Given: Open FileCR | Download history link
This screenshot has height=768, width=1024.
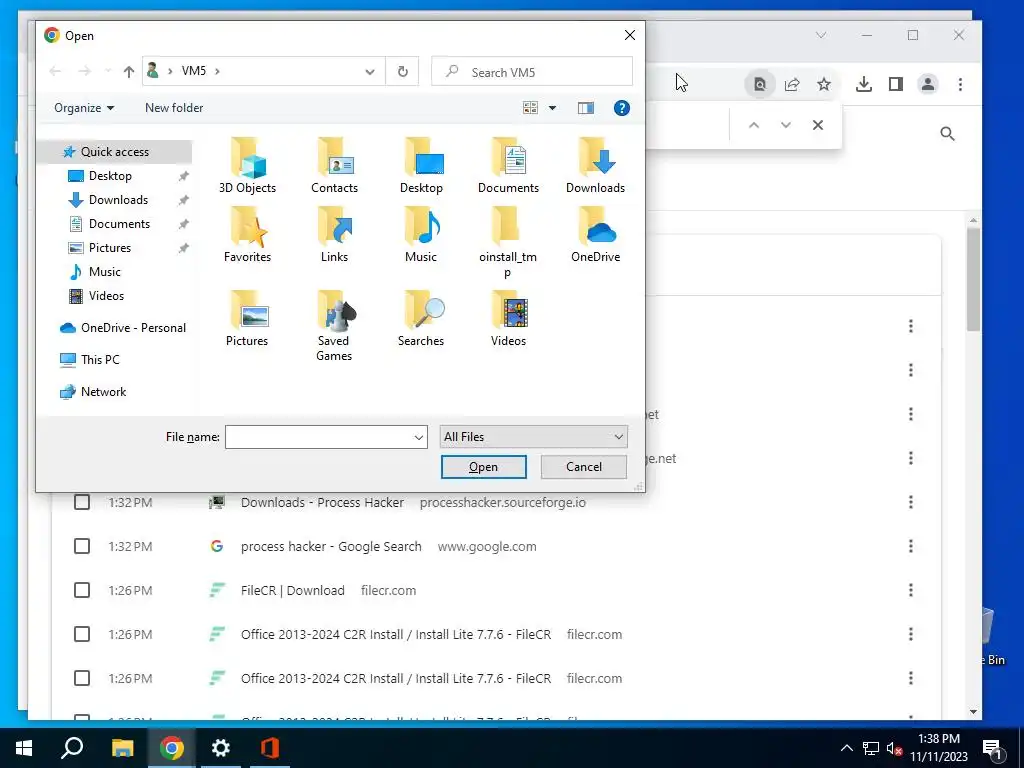Looking at the screenshot, I should coord(293,590).
